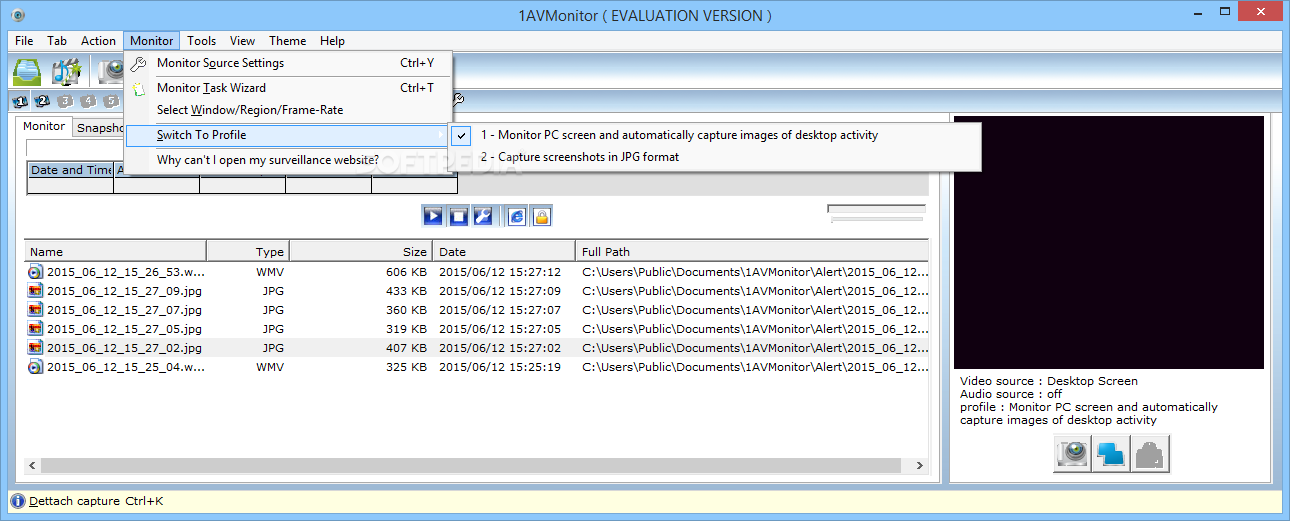Click the webcam icon below the preview
1290x521 pixels.
coord(1073,453)
